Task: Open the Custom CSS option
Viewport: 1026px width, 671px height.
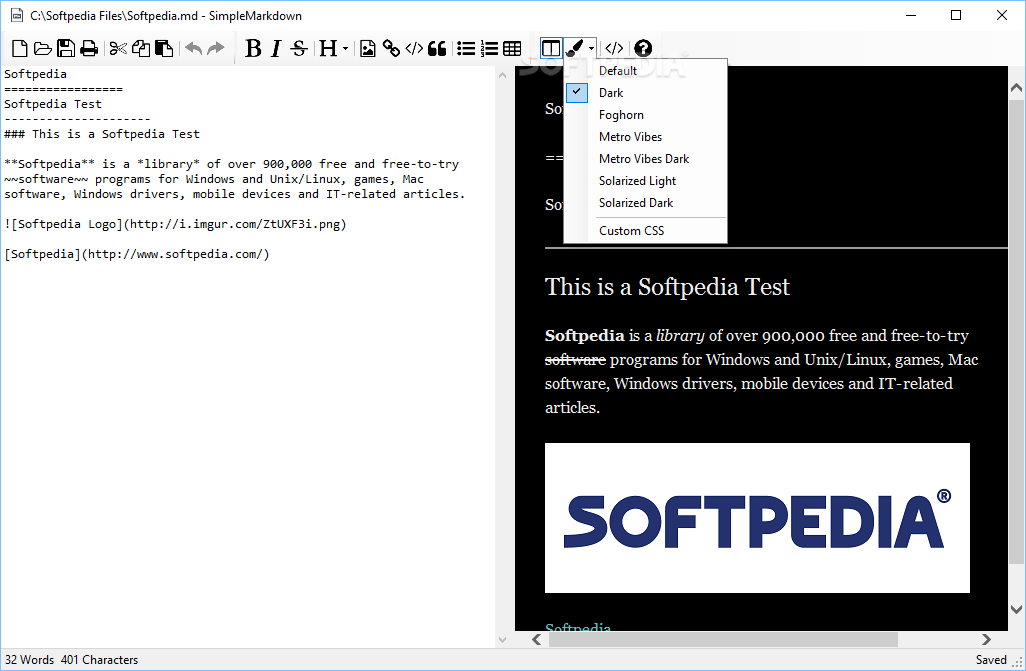Action: [x=645, y=230]
